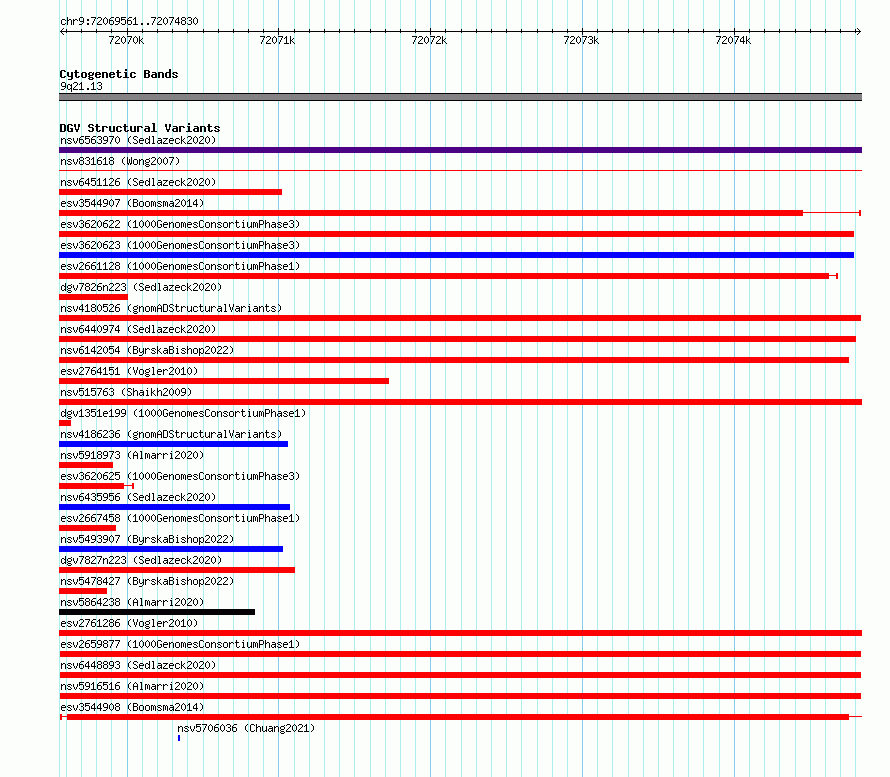Select the black nsv5864238 variant bar
890x777 pixels.
pyautogui.click(x=157, y=612)
